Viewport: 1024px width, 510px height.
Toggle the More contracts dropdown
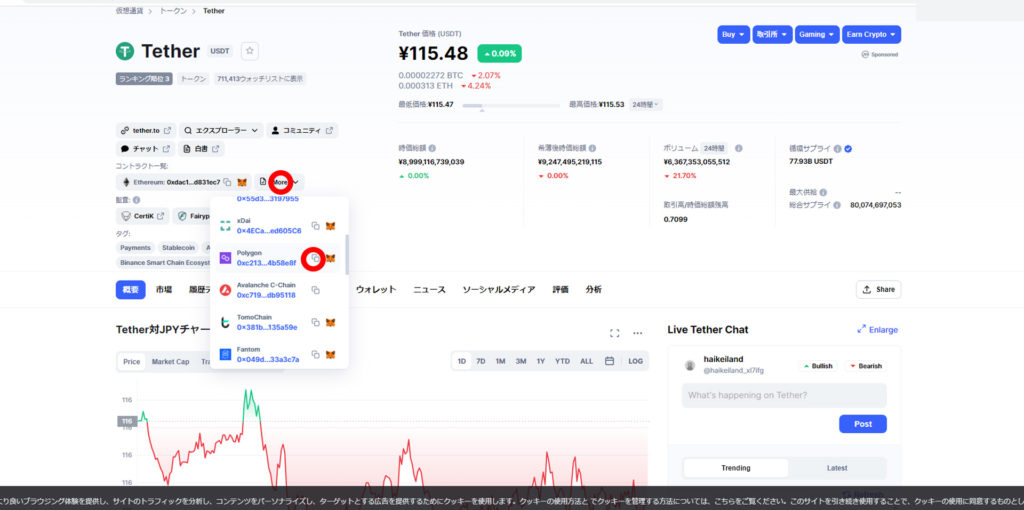click(x=280, y=182)
